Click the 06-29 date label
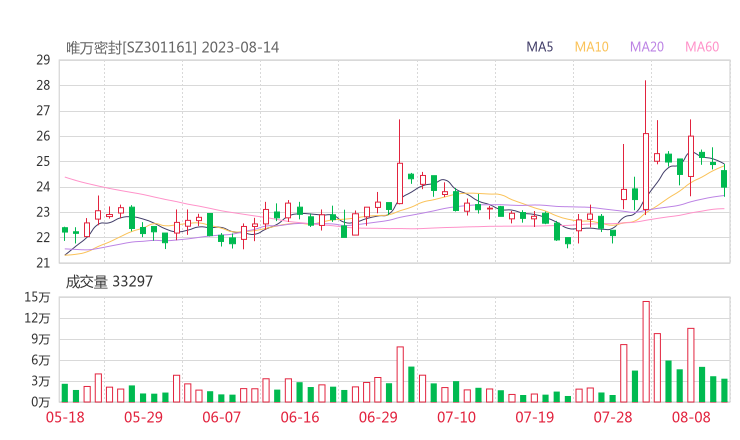Image resolution: width=740 pixels, height=440 pixels. coord(378,417)
